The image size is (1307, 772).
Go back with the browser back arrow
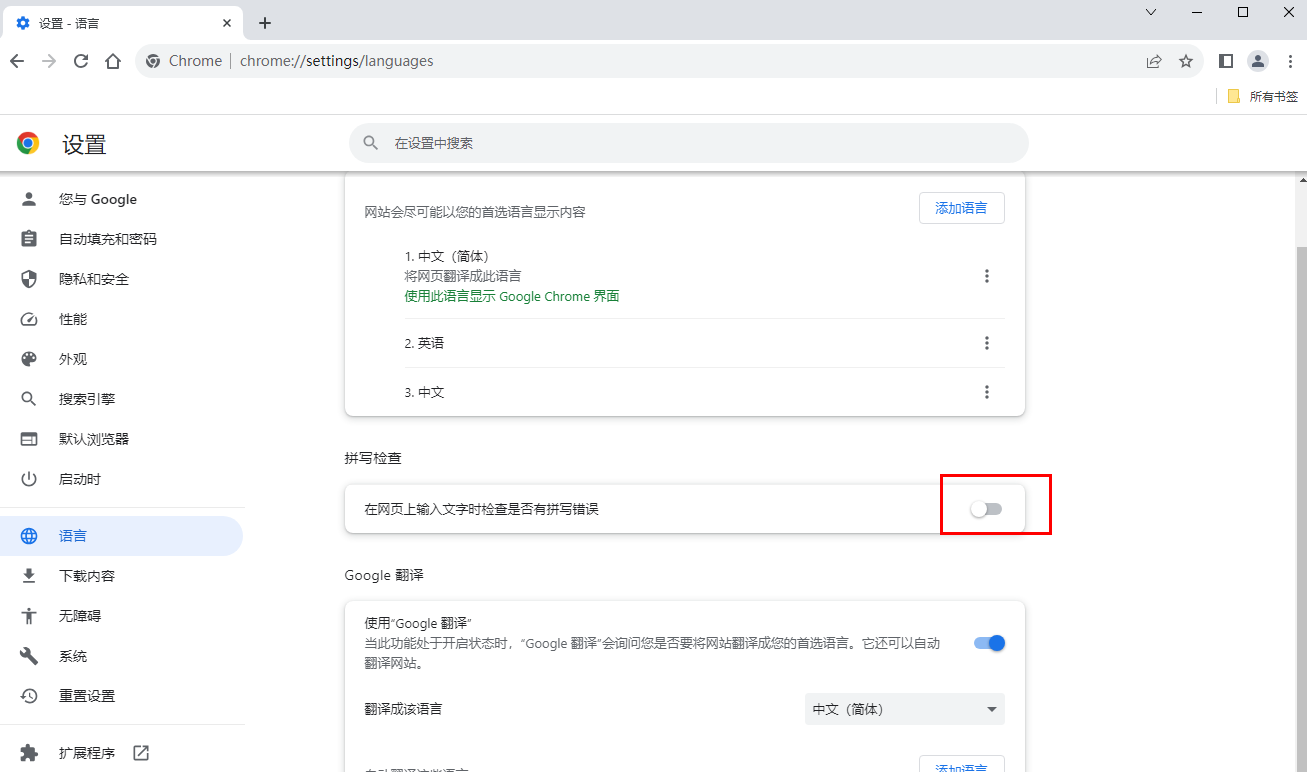pyautogui.click(x=17, y=61)
